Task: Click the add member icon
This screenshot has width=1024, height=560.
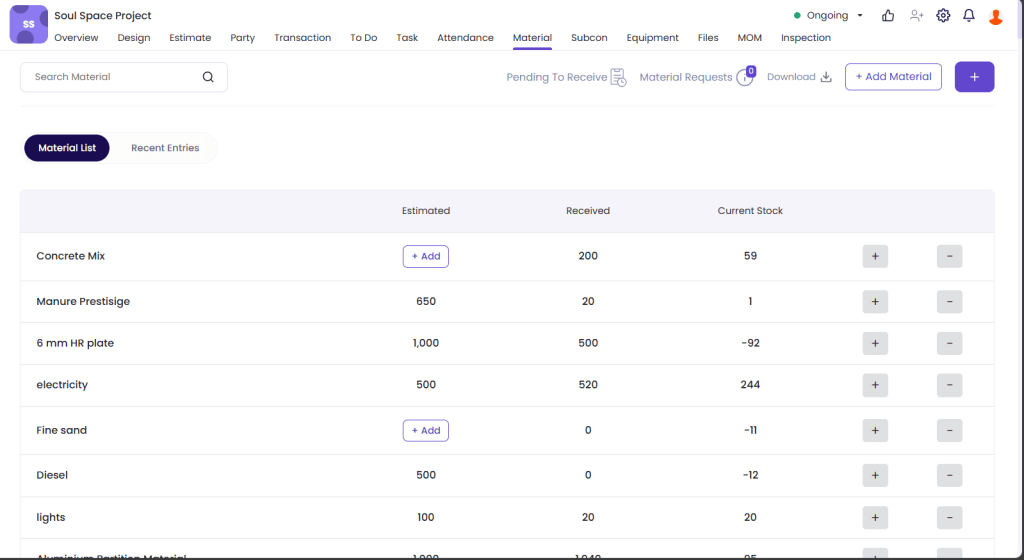Action: coord(916,16)
